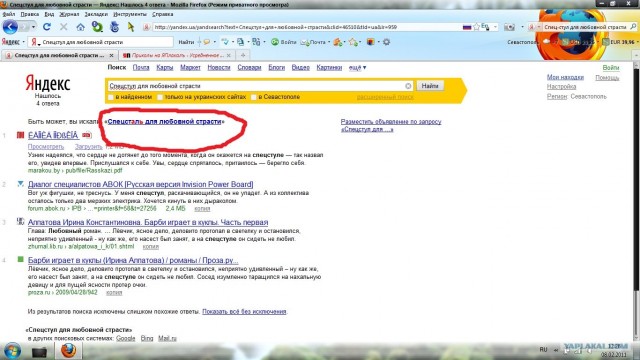Click the Yandex Bar page translate icon

[x=241, y=42]
